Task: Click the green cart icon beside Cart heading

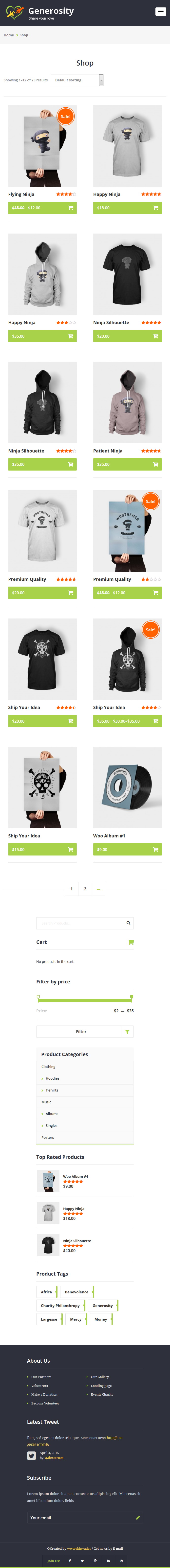Action: tap(131, 942)
